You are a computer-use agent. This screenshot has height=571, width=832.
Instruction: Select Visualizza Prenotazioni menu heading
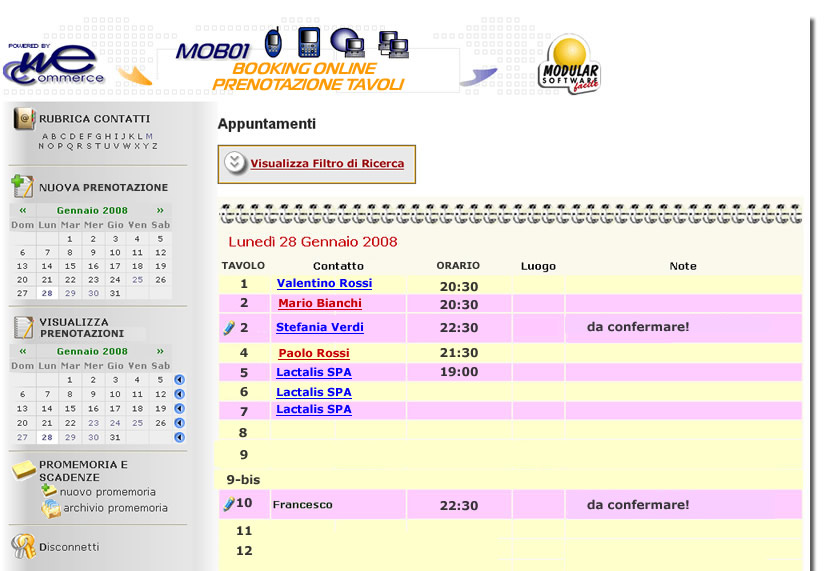pos(82,327)
